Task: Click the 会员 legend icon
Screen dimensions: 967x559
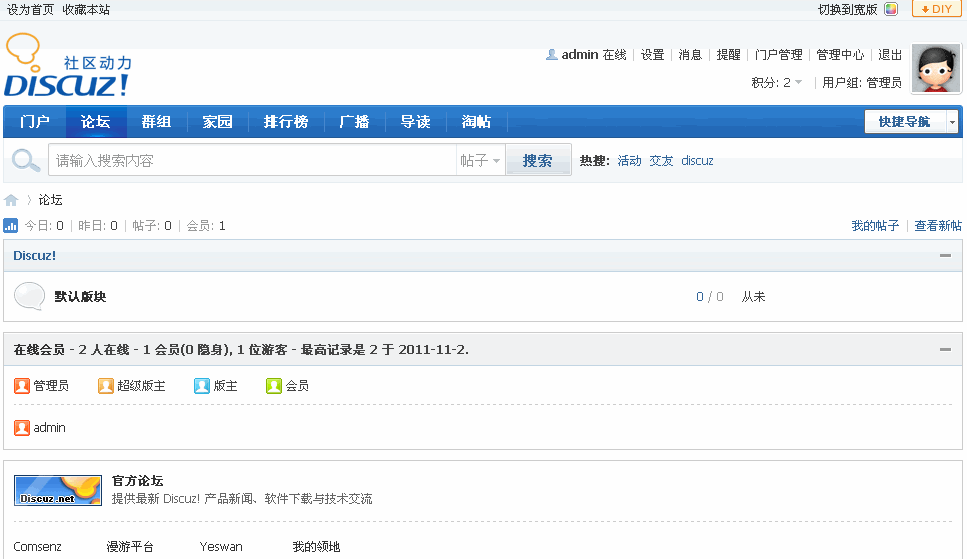Action: 274,386
